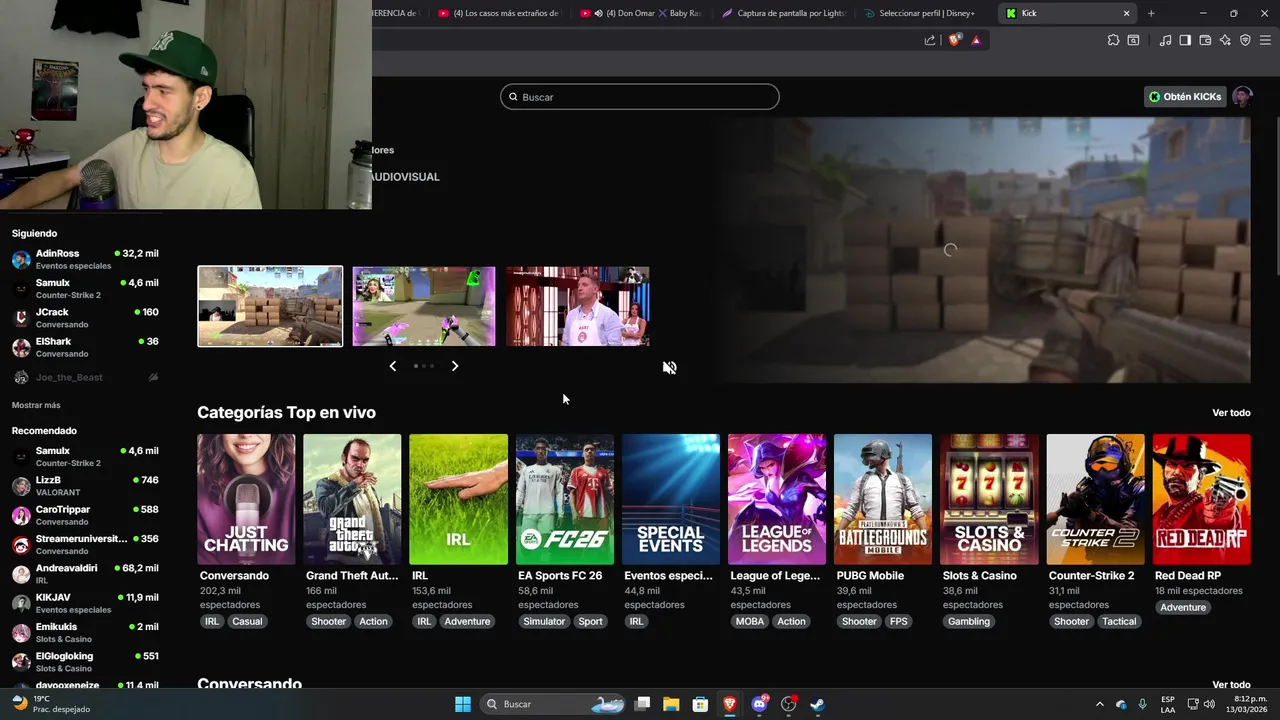
Task: Open KIKJAV recommended channel
Action: click(85, 603)
